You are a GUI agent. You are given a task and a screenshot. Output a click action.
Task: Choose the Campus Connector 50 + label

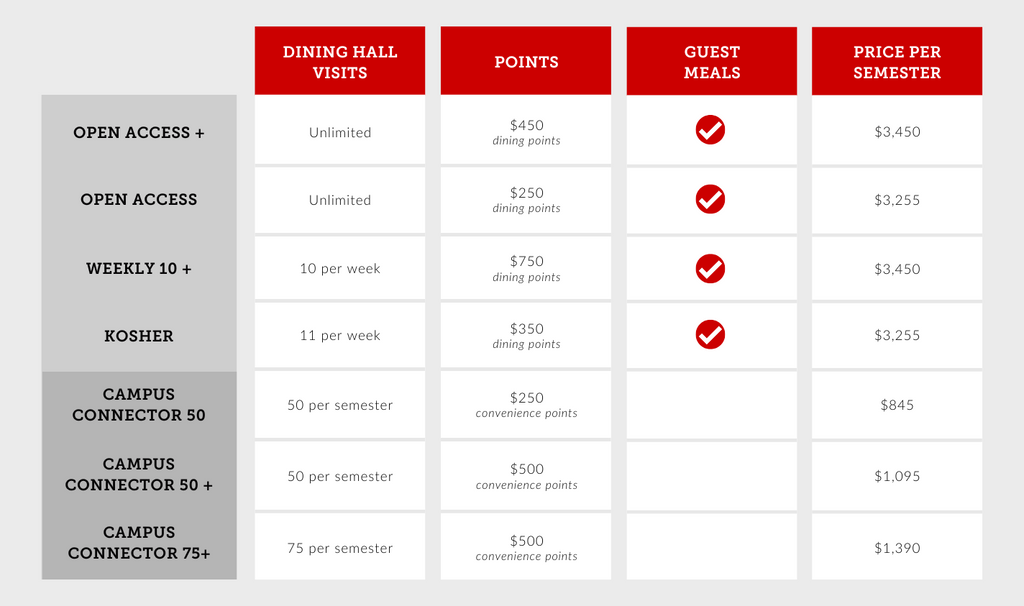139,475
